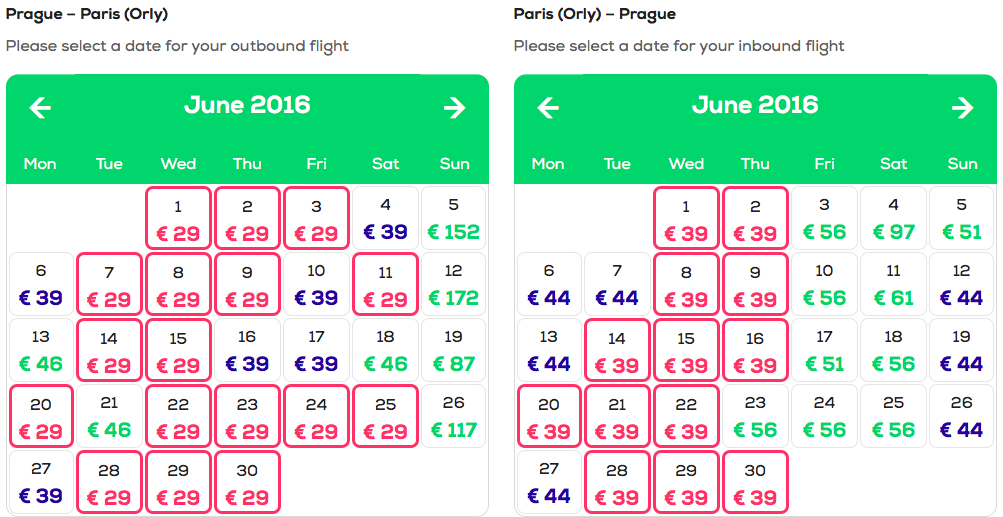Select outbound June 20 for €29
Screen dimensions: 1003x517
pos(41,416)
